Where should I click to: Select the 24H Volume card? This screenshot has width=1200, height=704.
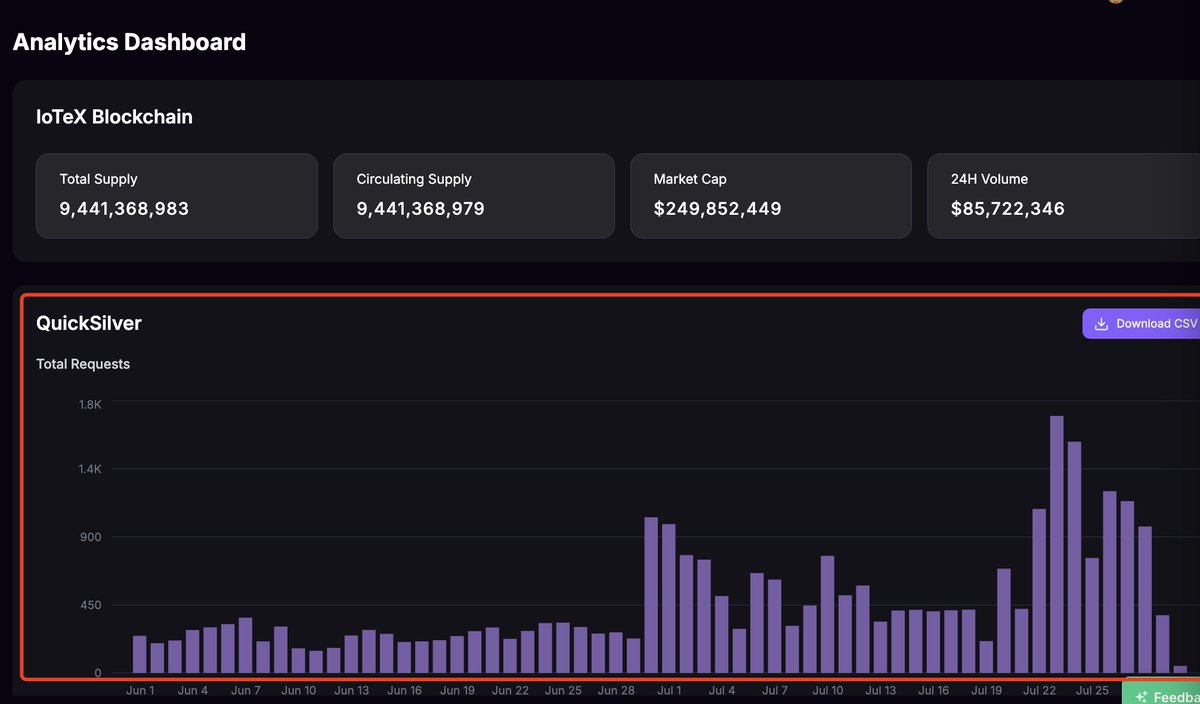(1064, 196)
